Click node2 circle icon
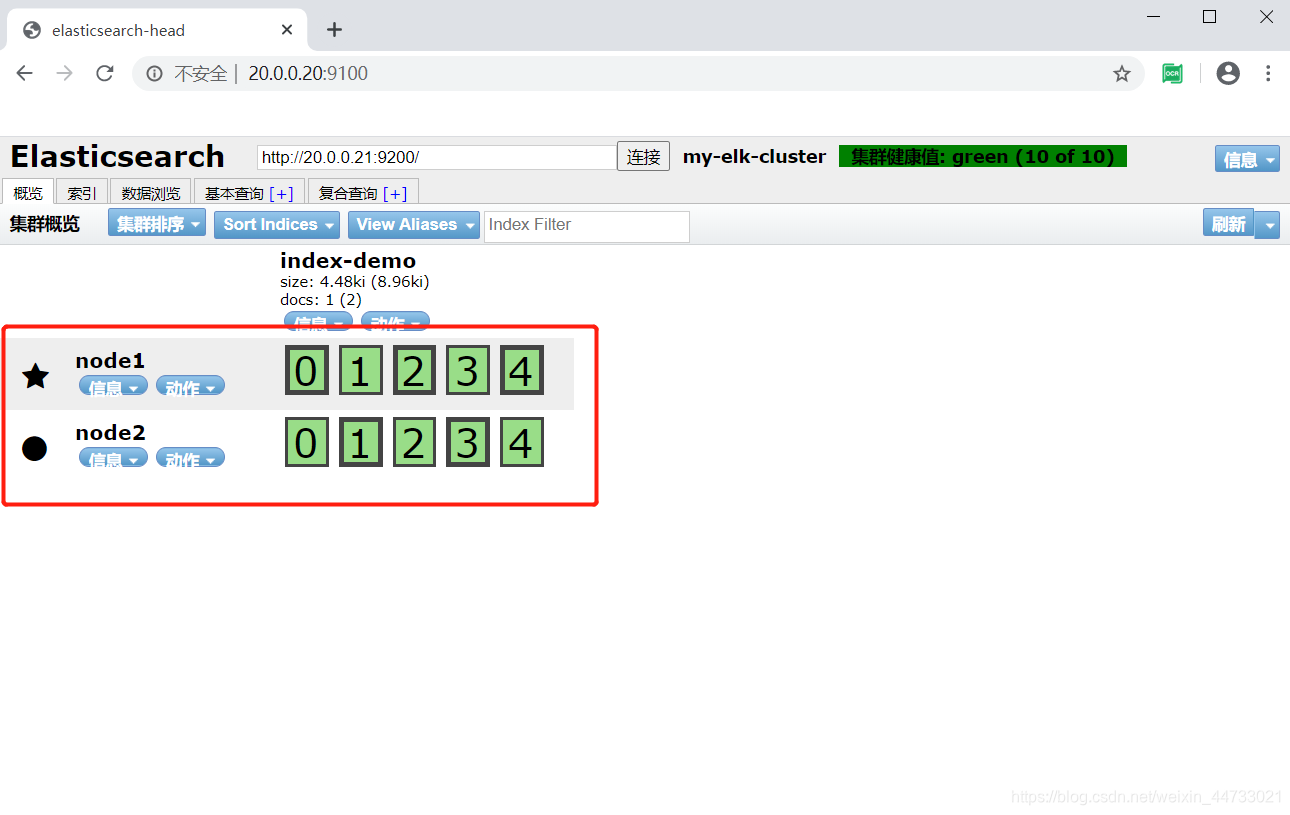1290x815 pixels. coord(35,448)
